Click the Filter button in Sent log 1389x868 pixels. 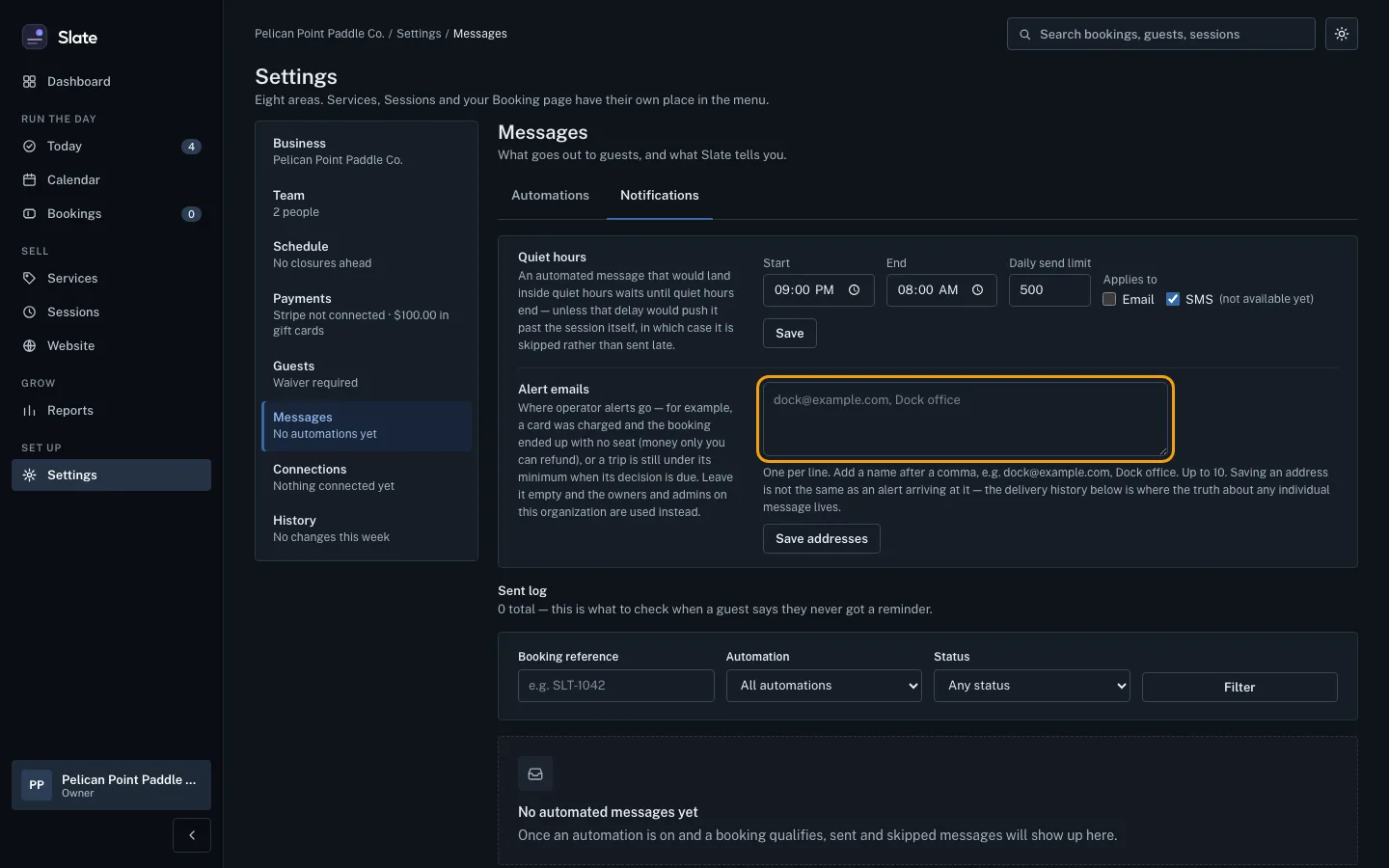pos(1239,688)
